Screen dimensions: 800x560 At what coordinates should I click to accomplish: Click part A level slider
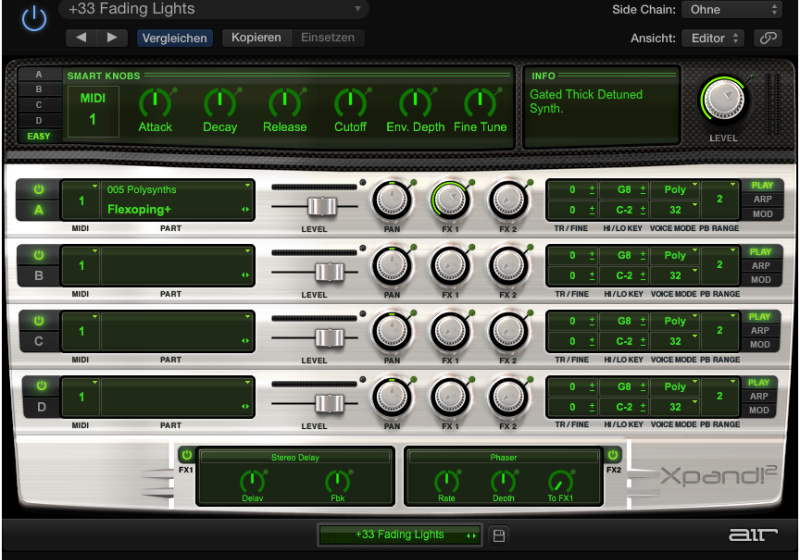(x=320, y=205)
